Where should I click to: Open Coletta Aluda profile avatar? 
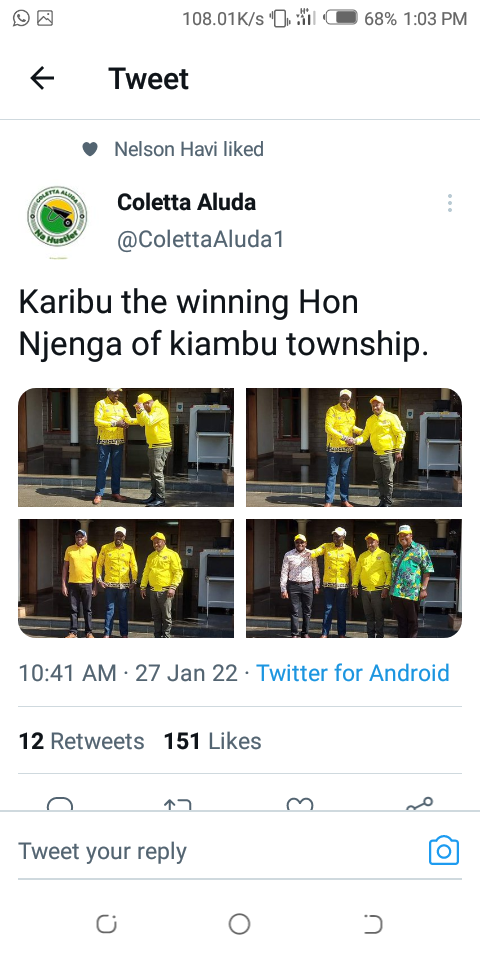57,217
